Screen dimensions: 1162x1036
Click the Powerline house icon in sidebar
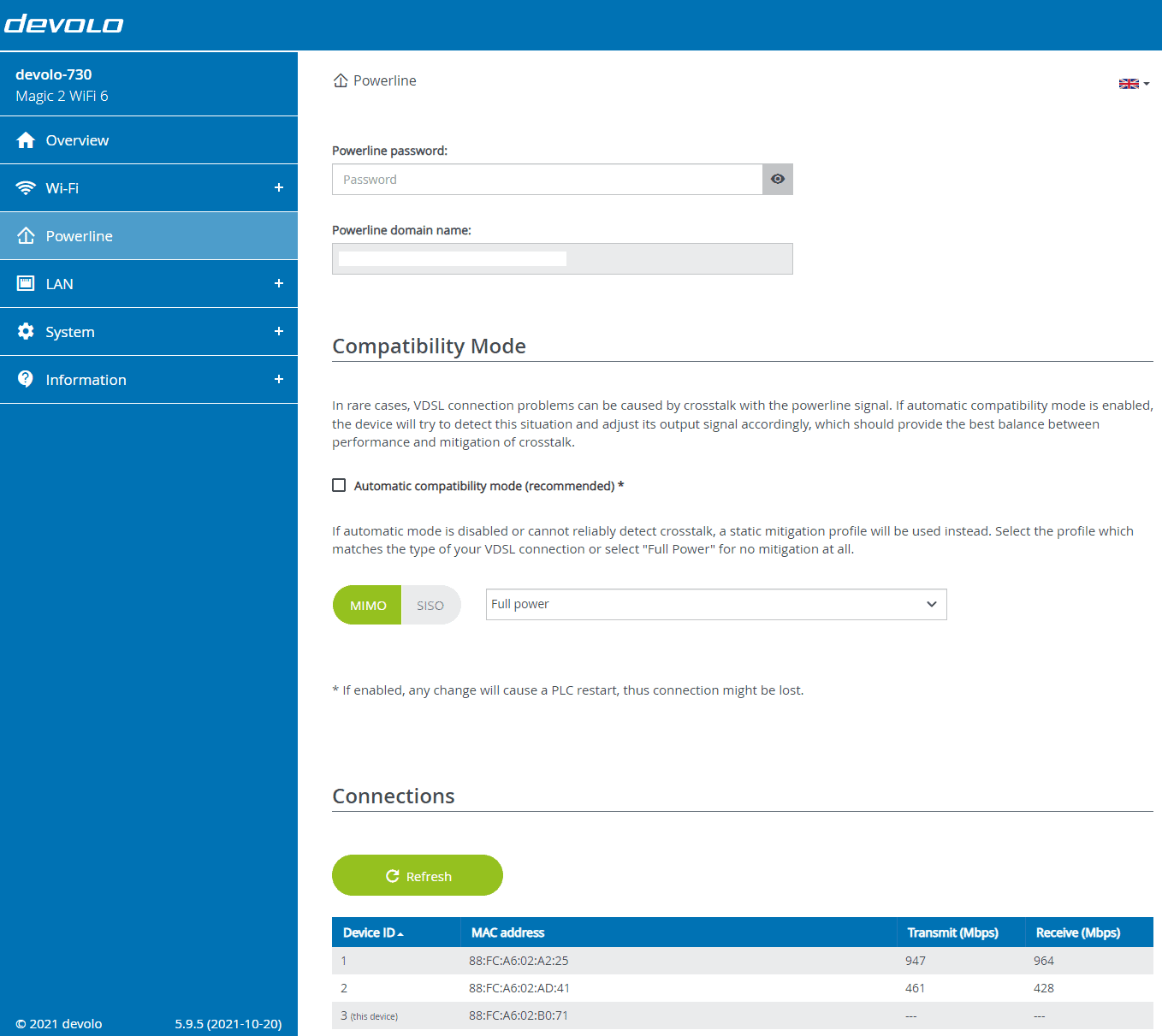click(x=26, y=236)
